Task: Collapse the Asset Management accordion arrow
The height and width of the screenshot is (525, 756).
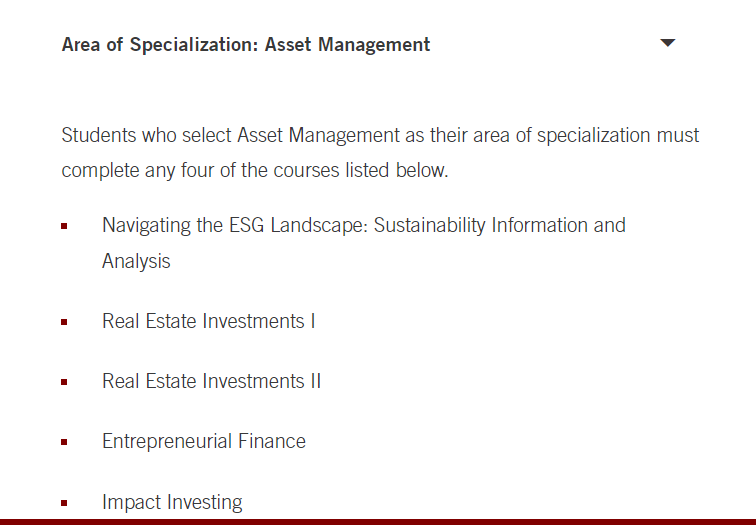Action: coord(667,43)
